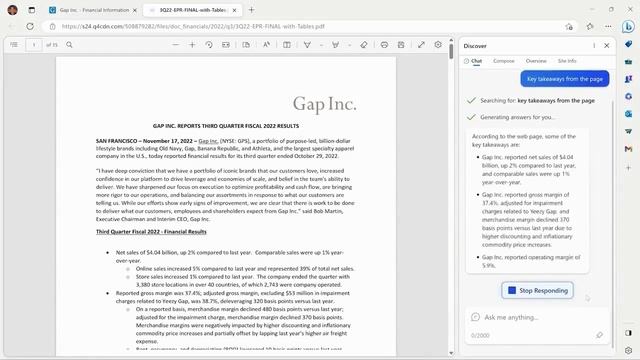Click 'Generating answers for you...' status text
640x360 pixels.
(518, 117)
